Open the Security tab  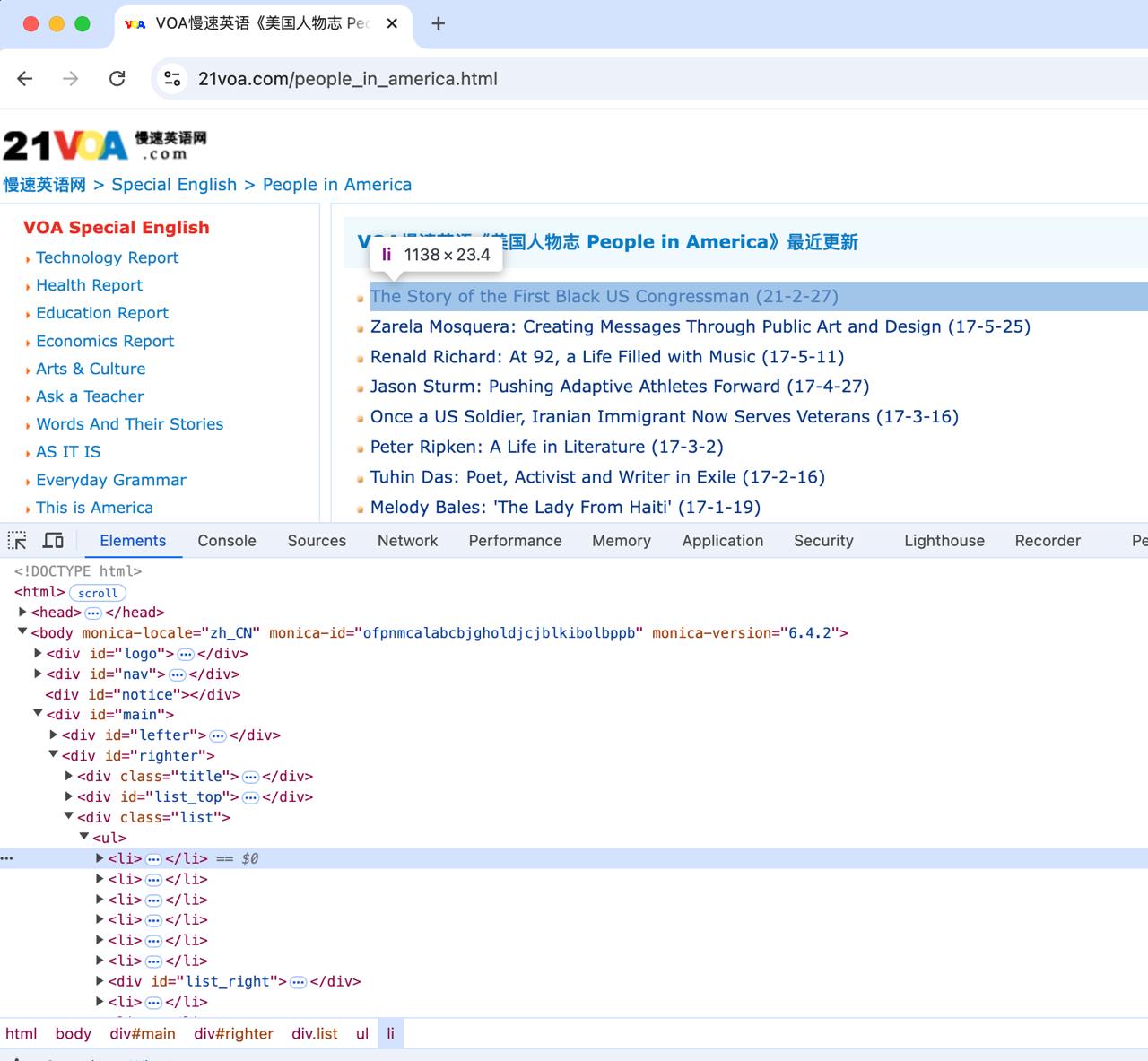[x=823, y=541]
